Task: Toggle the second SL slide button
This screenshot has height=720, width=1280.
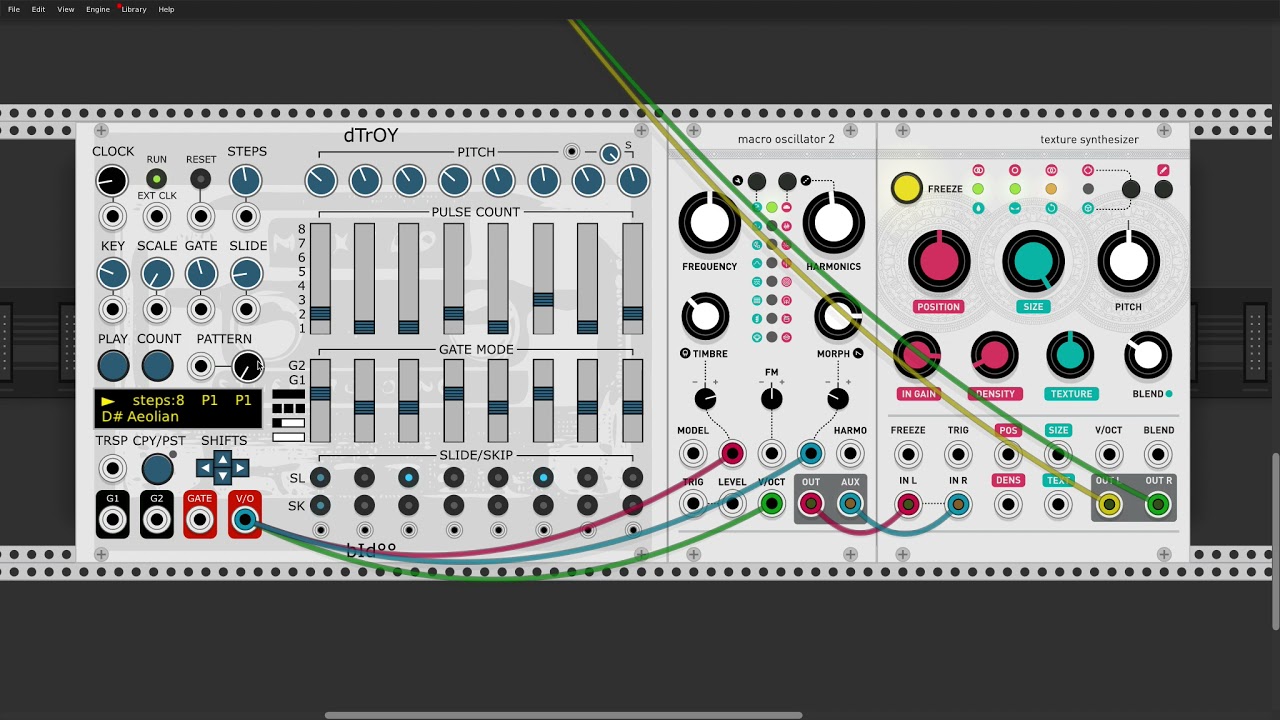Action: [x=364, y=478]
